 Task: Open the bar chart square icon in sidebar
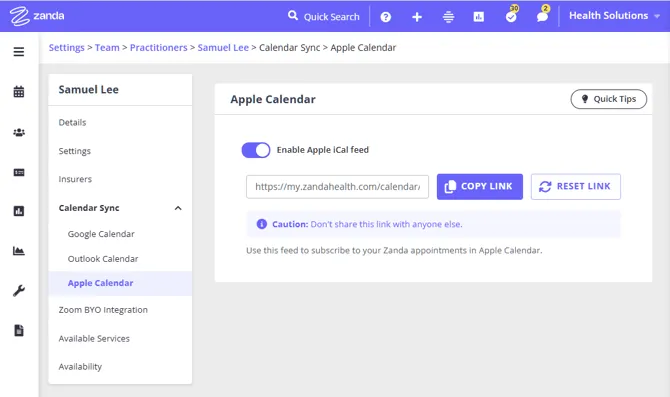[19, 211]
